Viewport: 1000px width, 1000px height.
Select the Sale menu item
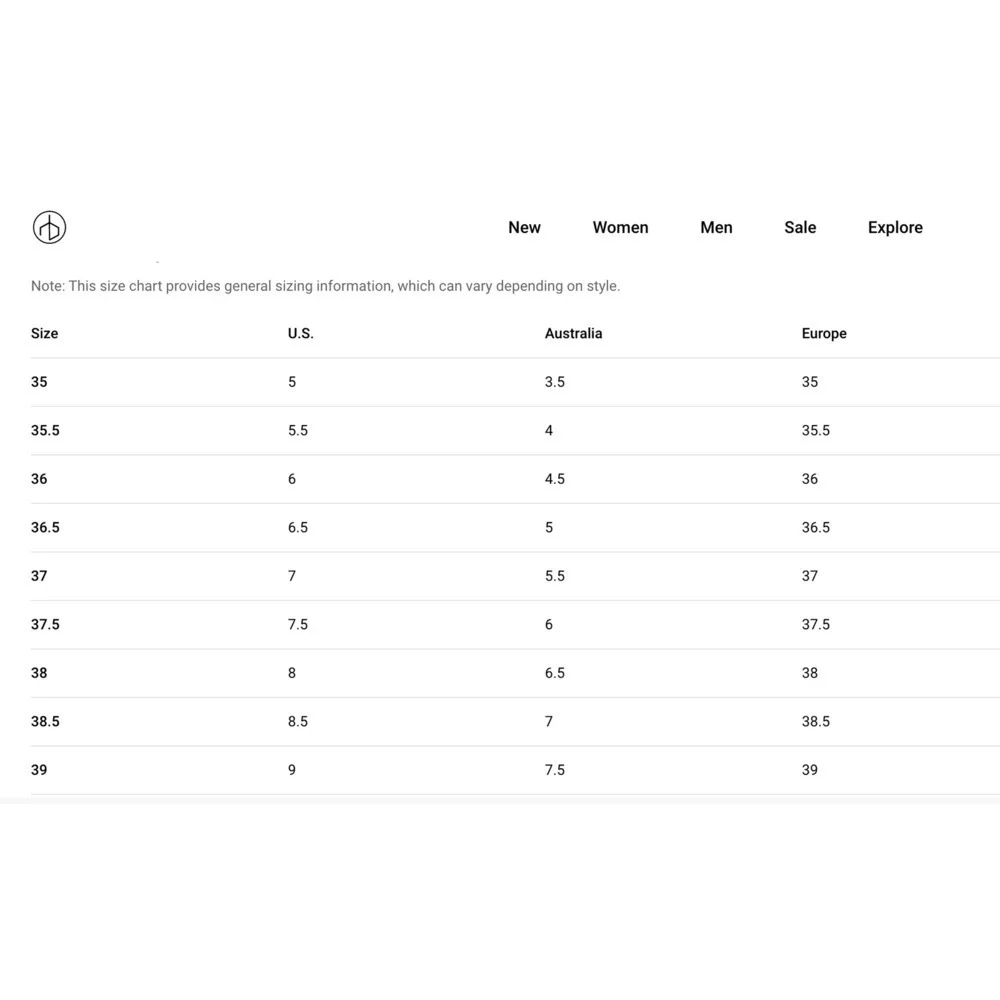(800, 227)
